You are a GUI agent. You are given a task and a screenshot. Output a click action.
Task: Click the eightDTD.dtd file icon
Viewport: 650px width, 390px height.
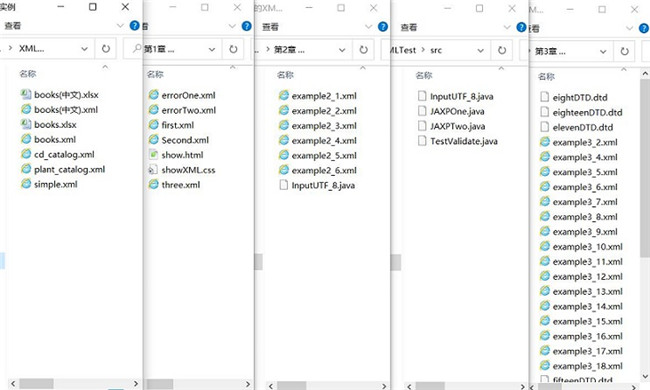[545, 97]
